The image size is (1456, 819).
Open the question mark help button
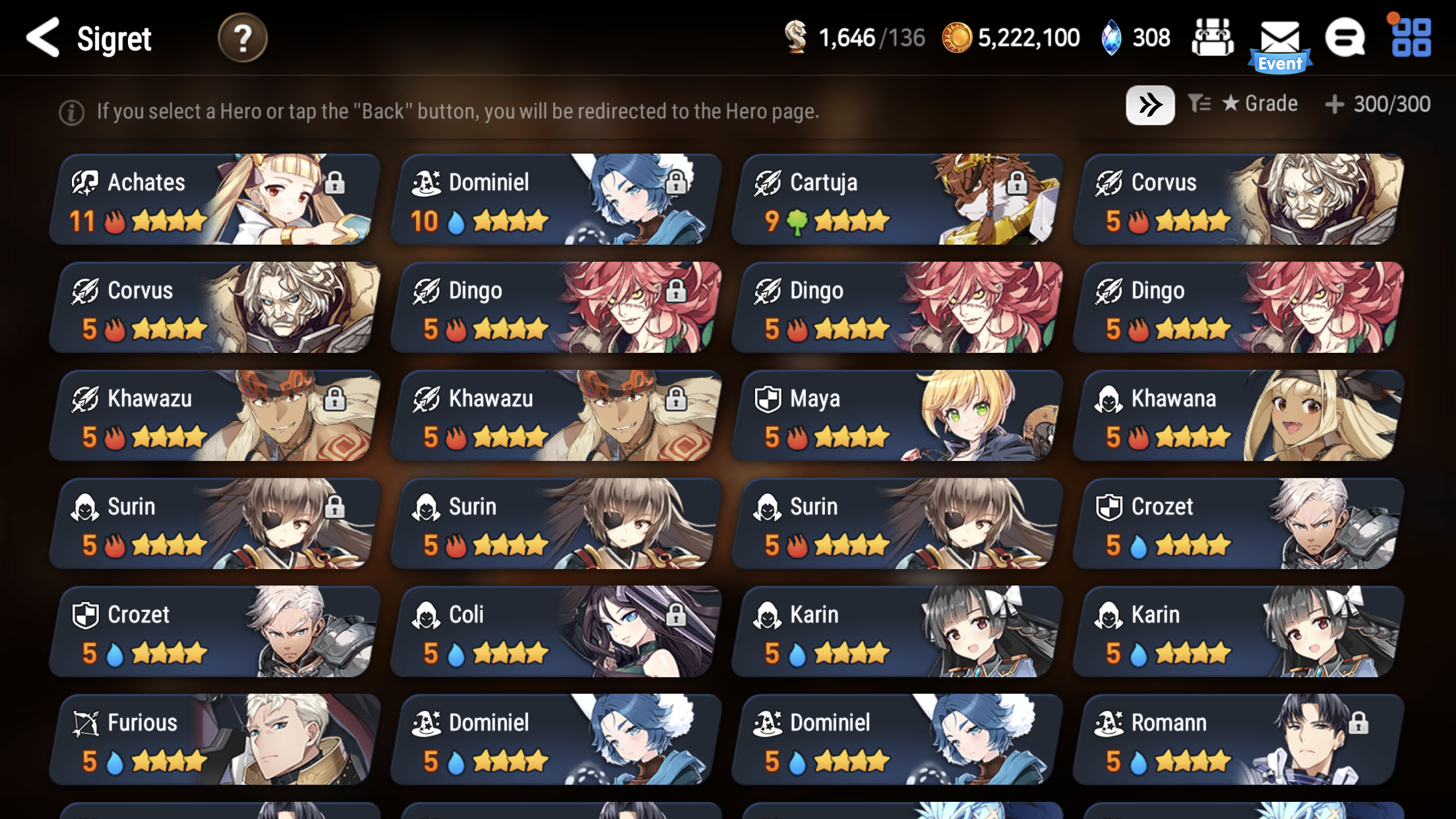click(243, 38)
